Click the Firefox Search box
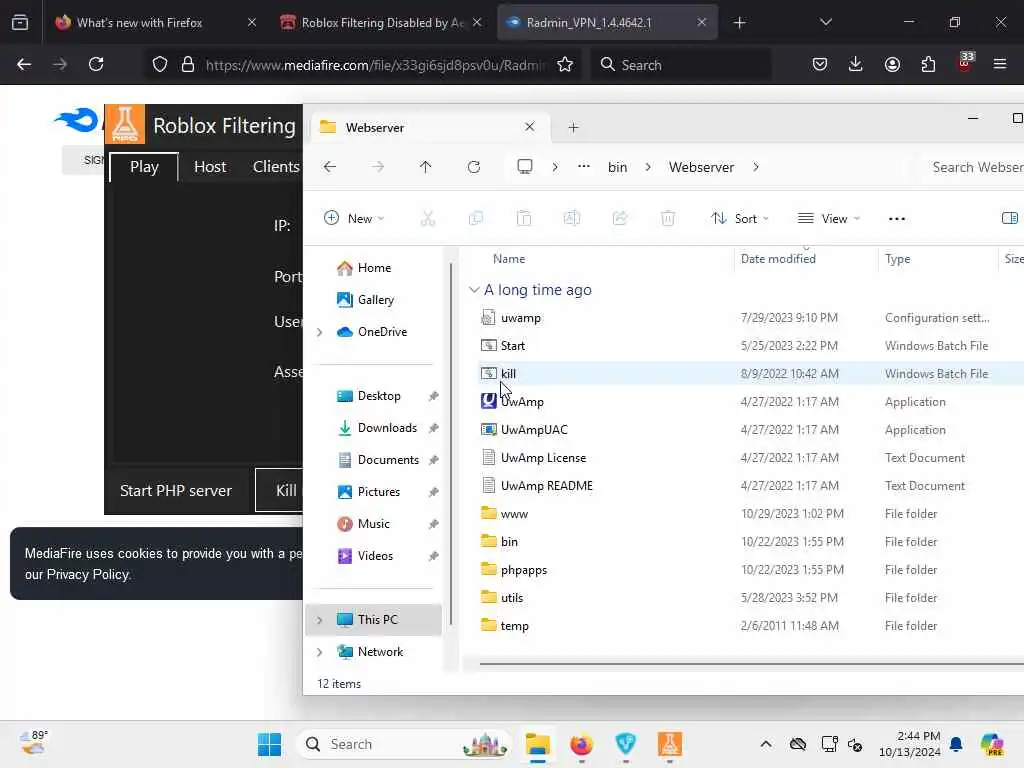The height and width of the screenshot is (768, 1024). click(682, 65)
